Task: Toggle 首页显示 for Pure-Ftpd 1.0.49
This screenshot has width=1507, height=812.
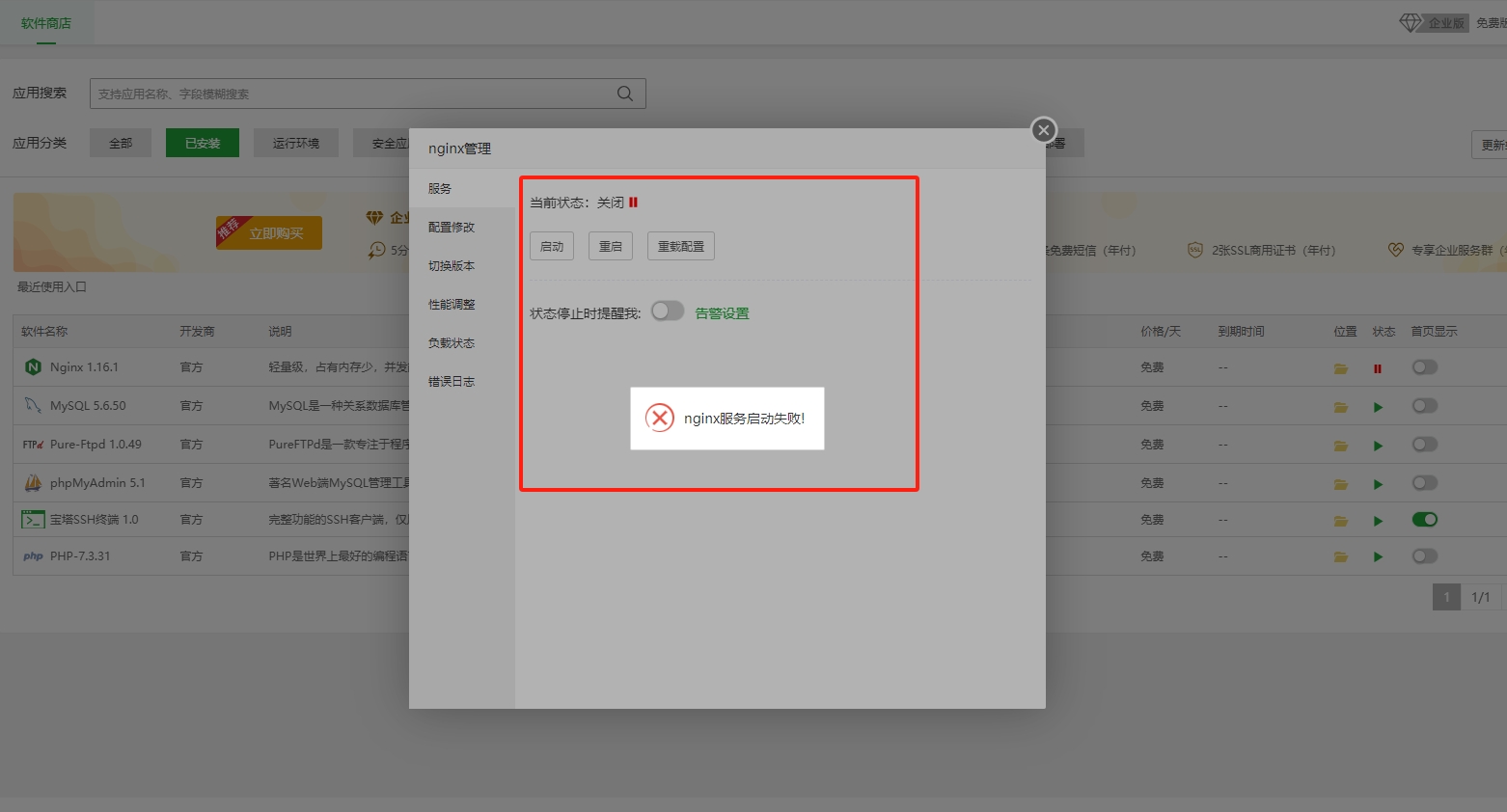Action: pyautogui.click(x=1425, y=445)
